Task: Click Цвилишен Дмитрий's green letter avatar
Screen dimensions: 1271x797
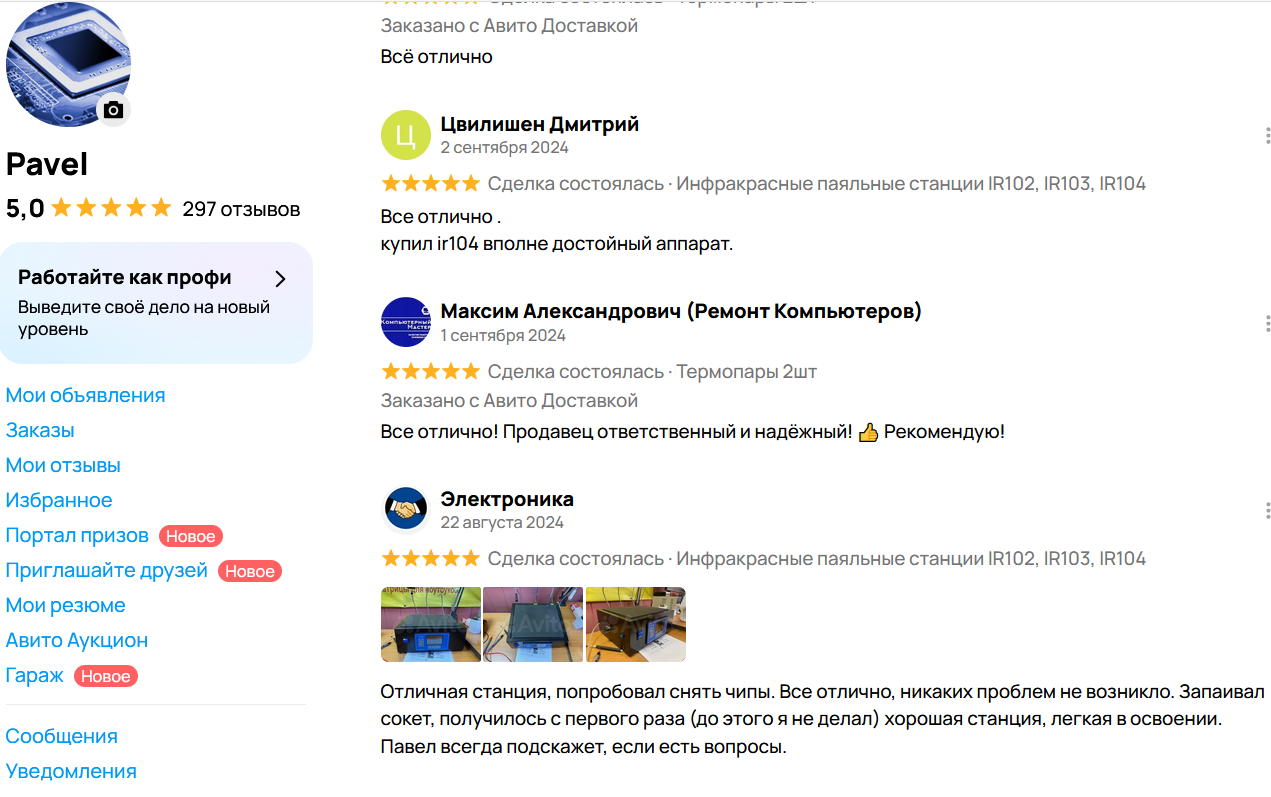Action: point(406,135)
